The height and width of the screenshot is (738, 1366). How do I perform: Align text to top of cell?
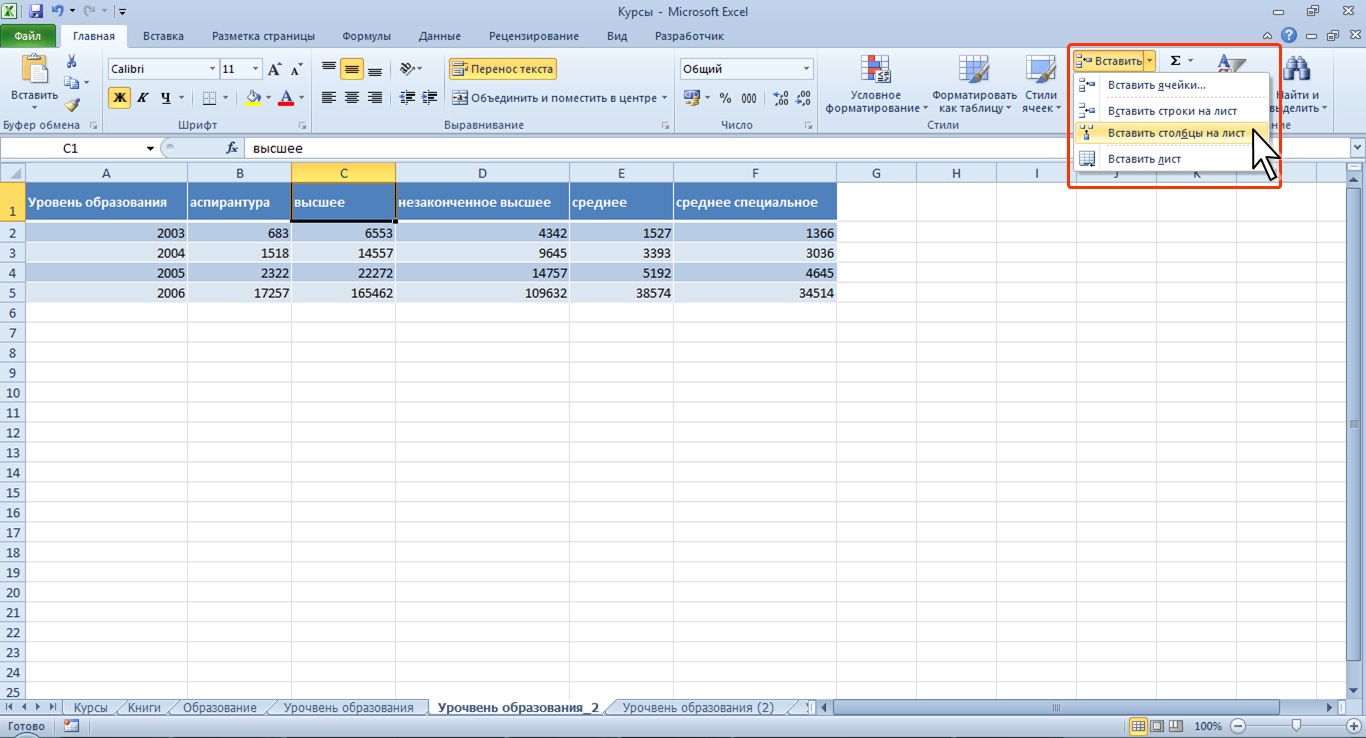329,69
